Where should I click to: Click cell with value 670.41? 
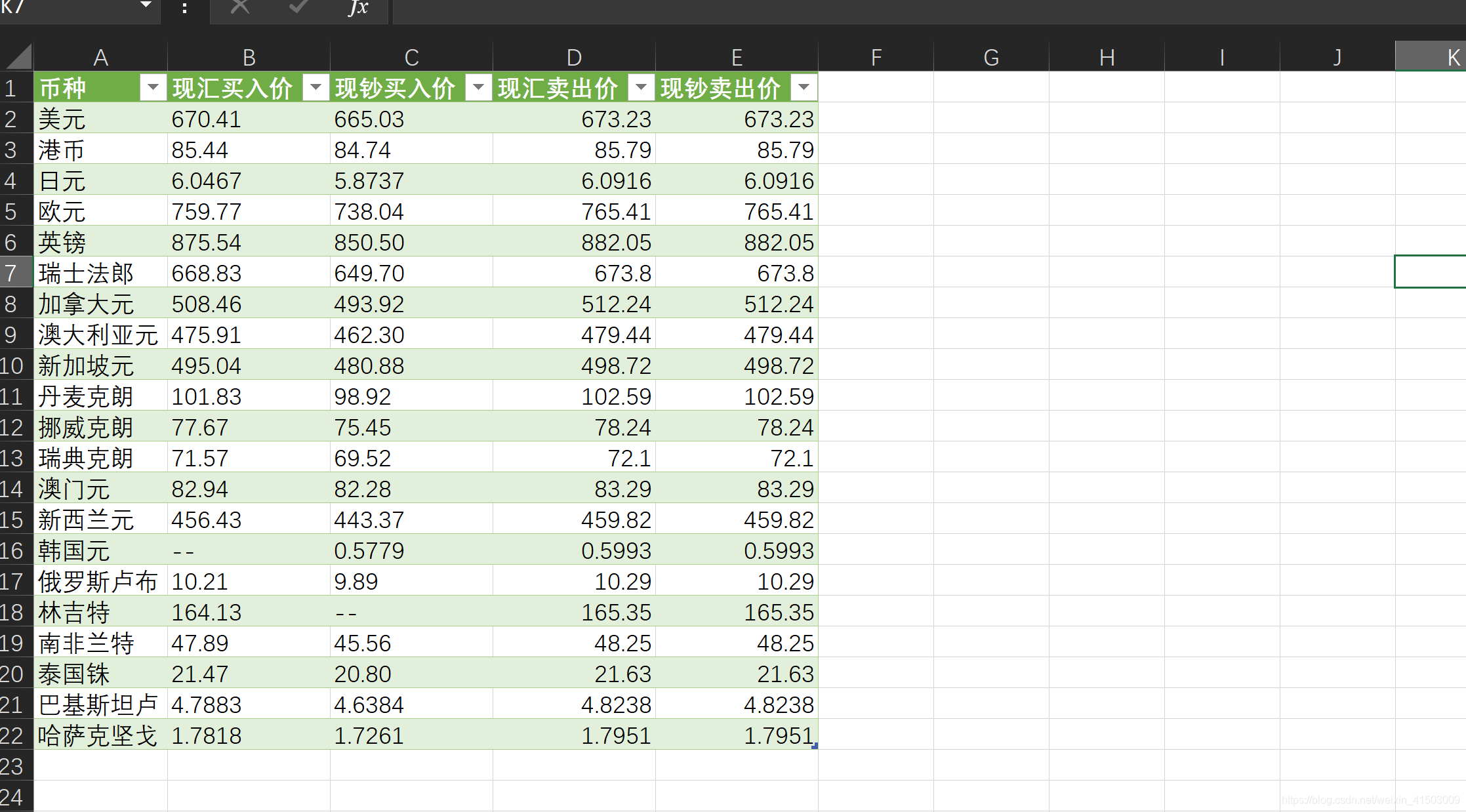[x=249, y=118]
